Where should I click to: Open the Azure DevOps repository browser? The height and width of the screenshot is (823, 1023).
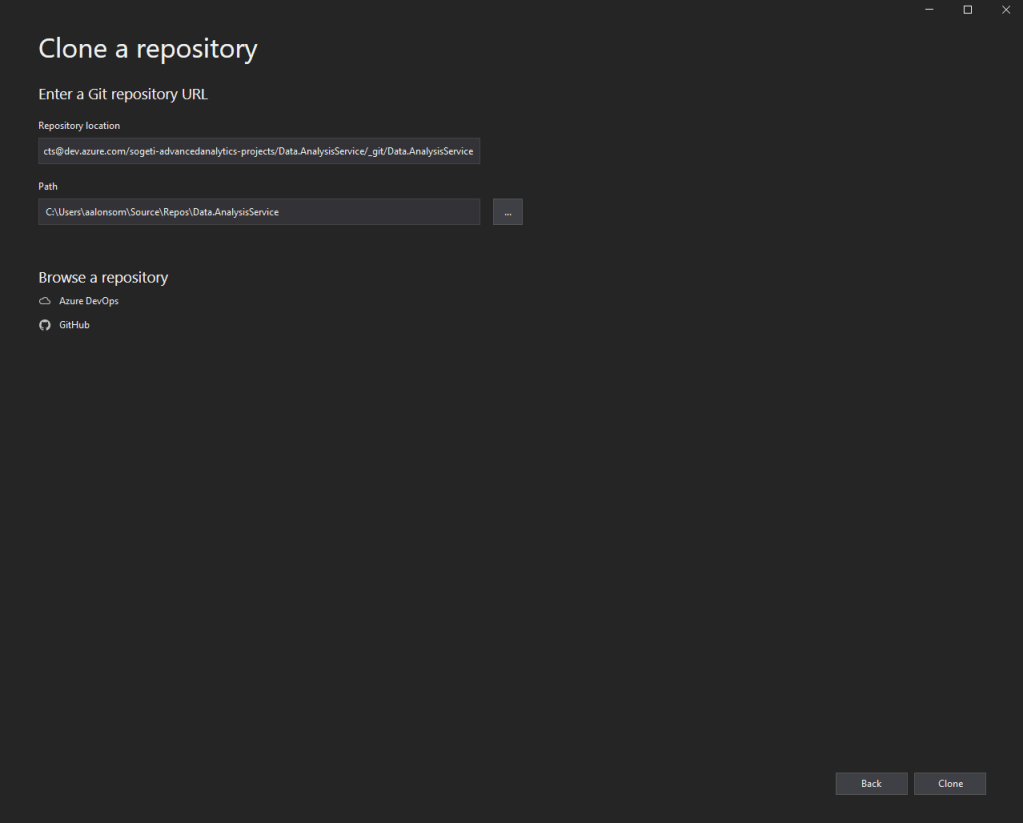tap(88, 301)
